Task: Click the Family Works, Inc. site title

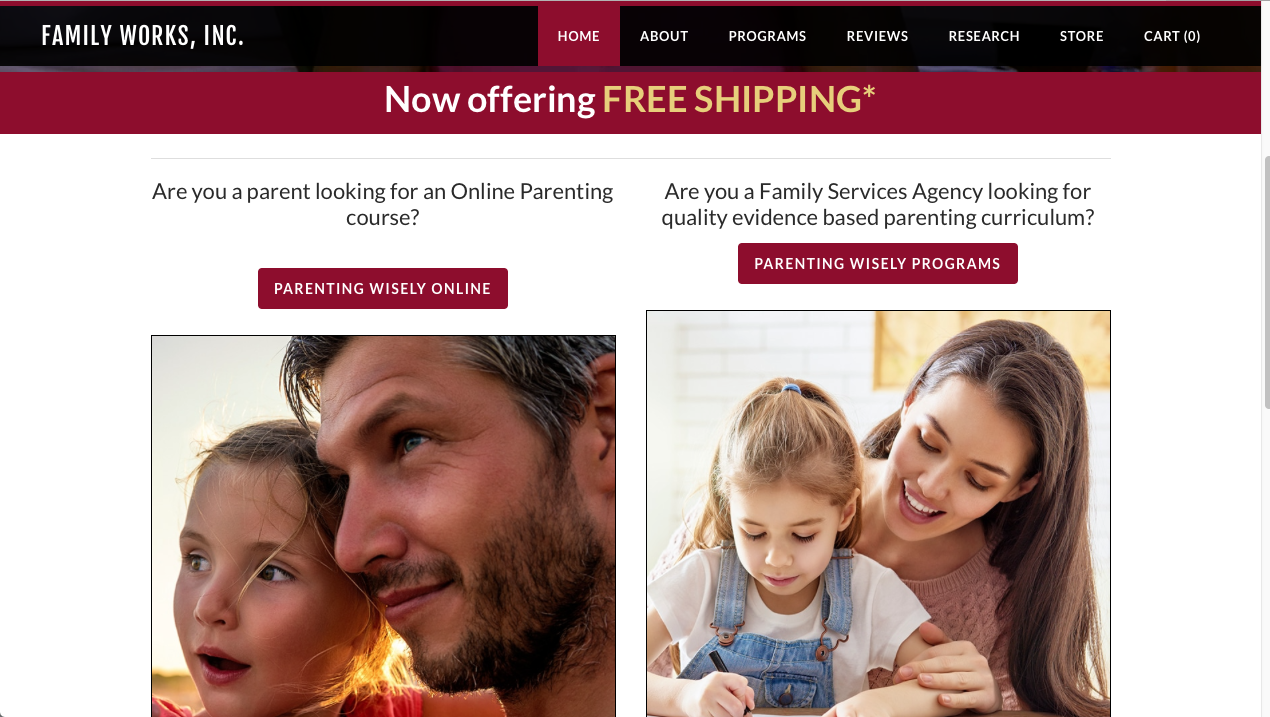Action: click(x=143, y=36)
